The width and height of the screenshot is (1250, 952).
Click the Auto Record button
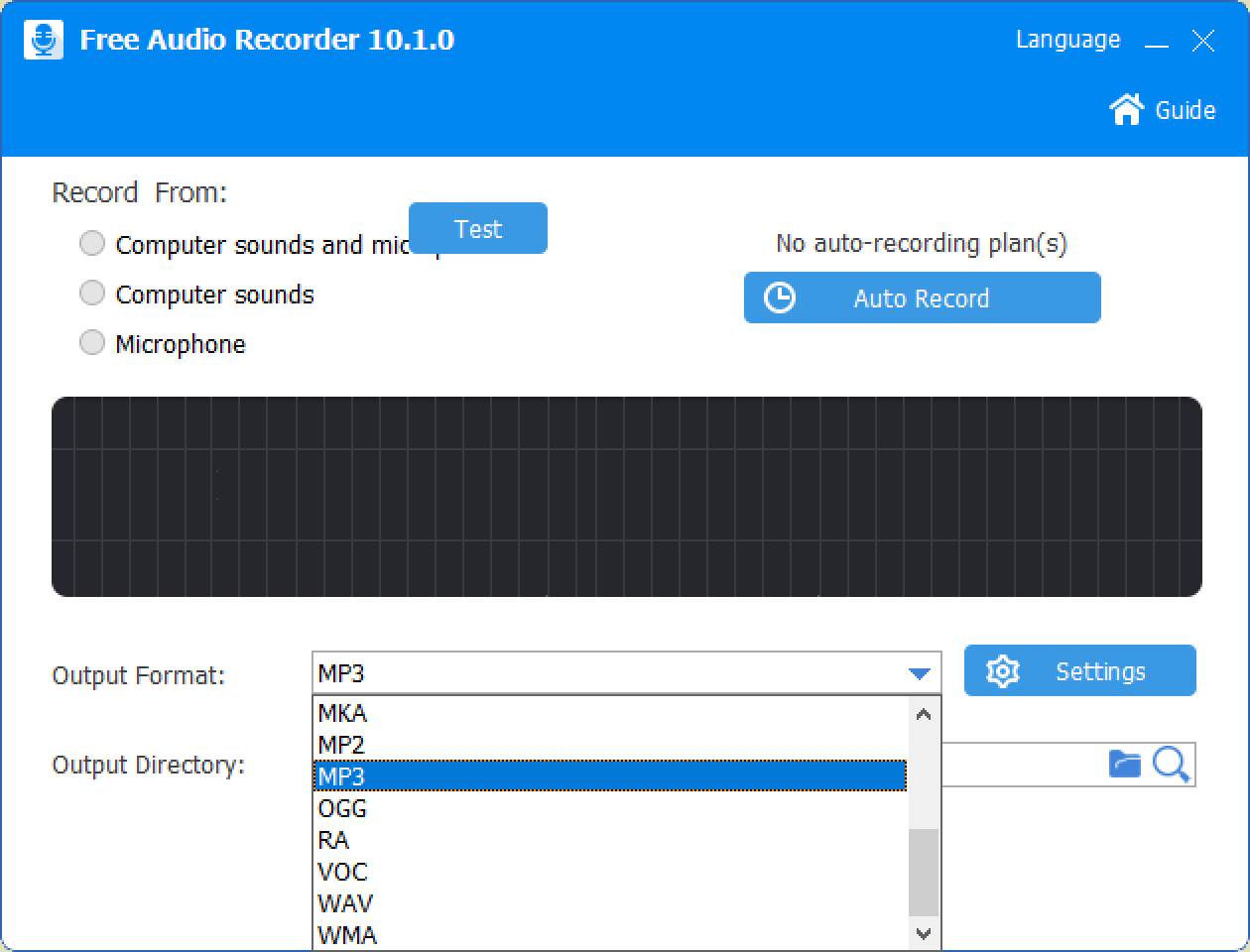(x=922, y=297)
